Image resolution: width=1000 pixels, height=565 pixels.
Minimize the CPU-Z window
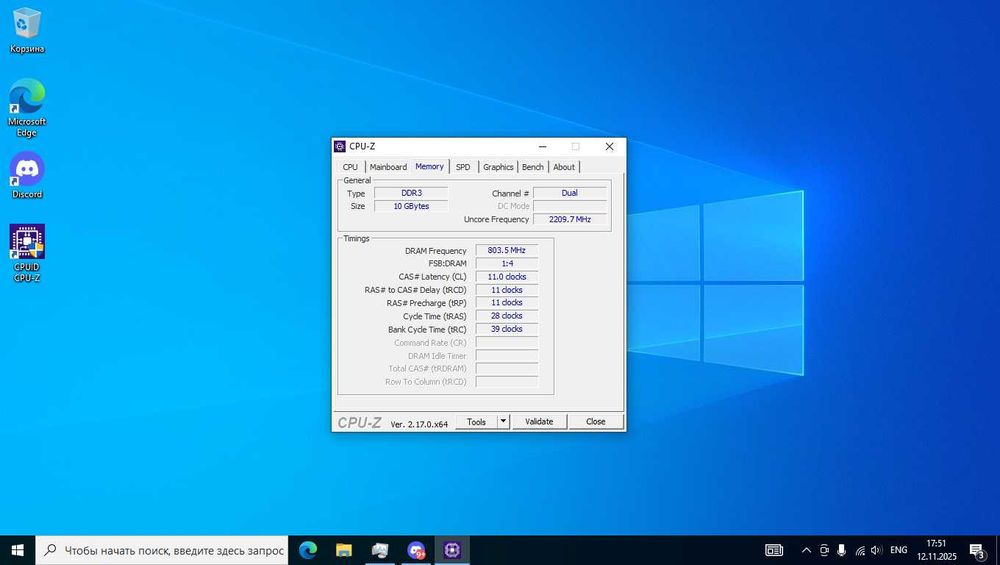[543, 147]
